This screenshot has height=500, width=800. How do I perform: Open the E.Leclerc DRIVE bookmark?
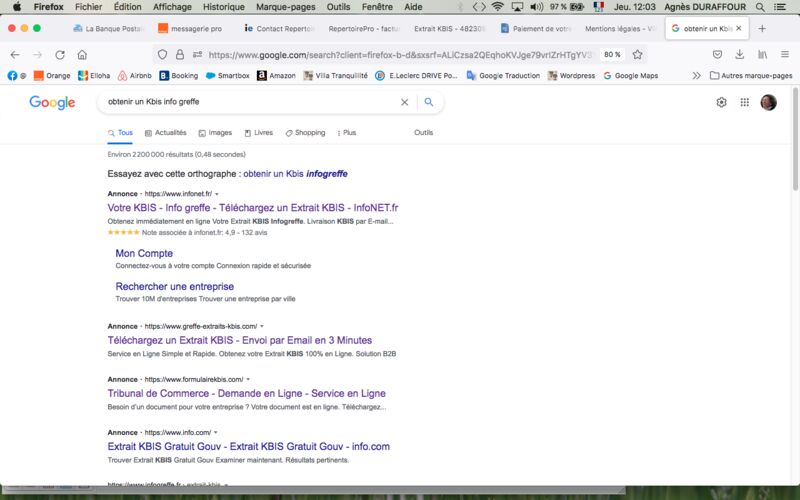(x=416, y=76)
